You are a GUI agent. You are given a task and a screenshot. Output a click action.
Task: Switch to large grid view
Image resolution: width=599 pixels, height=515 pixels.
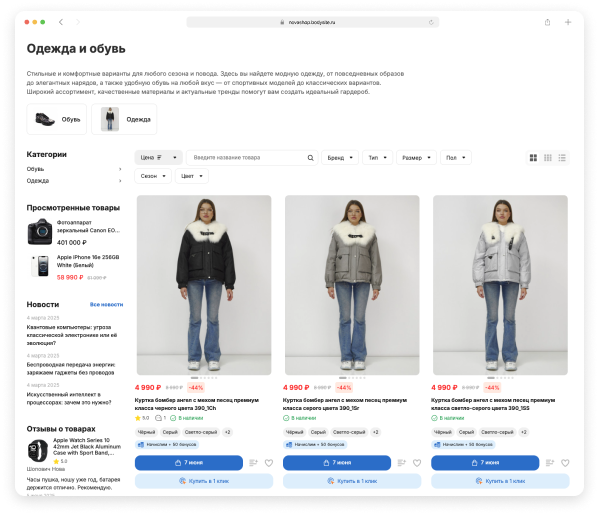[x=533, y=158]
